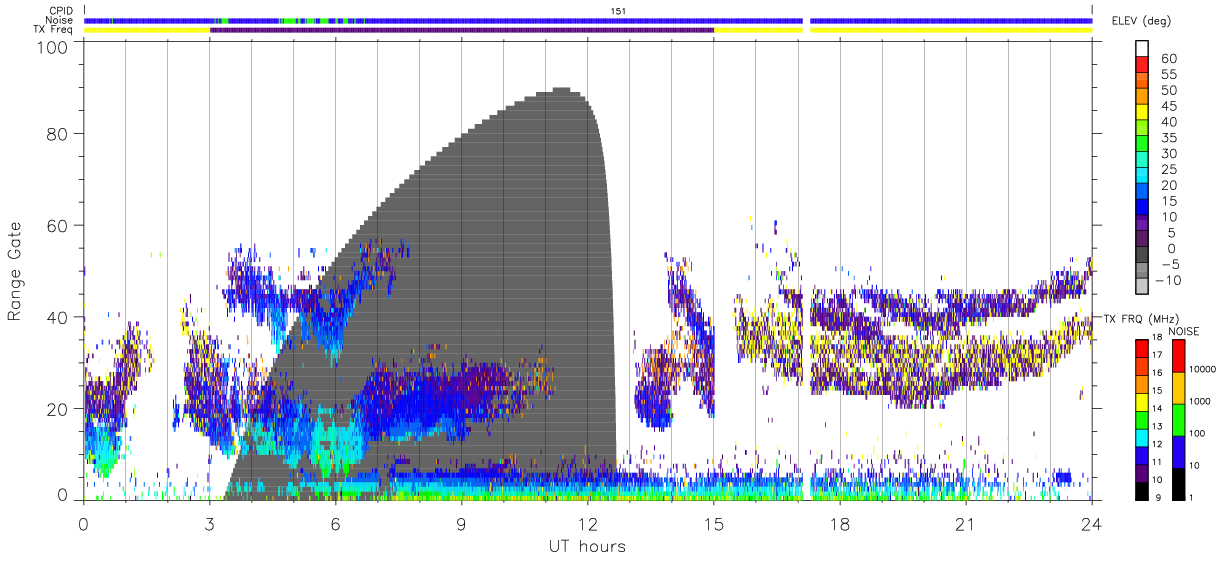Click the 80 label on Range Gate axis
Viewport: 1228px width, 567px height.
tap(57, 134)
